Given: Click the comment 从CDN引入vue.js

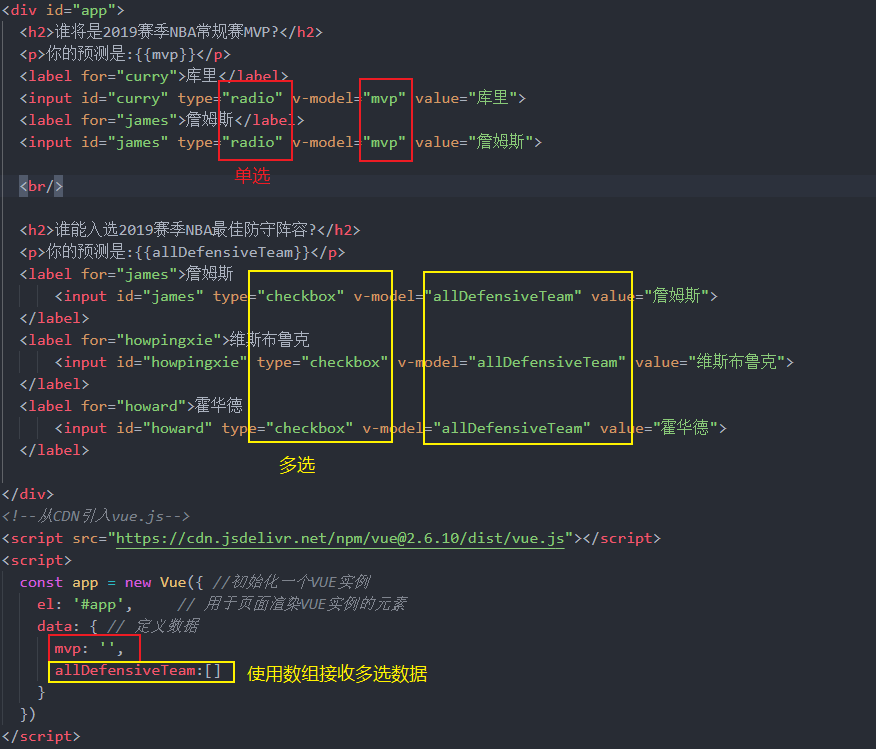Looking at the screenshot, I should pyautogui.click(x=96, y=516).
